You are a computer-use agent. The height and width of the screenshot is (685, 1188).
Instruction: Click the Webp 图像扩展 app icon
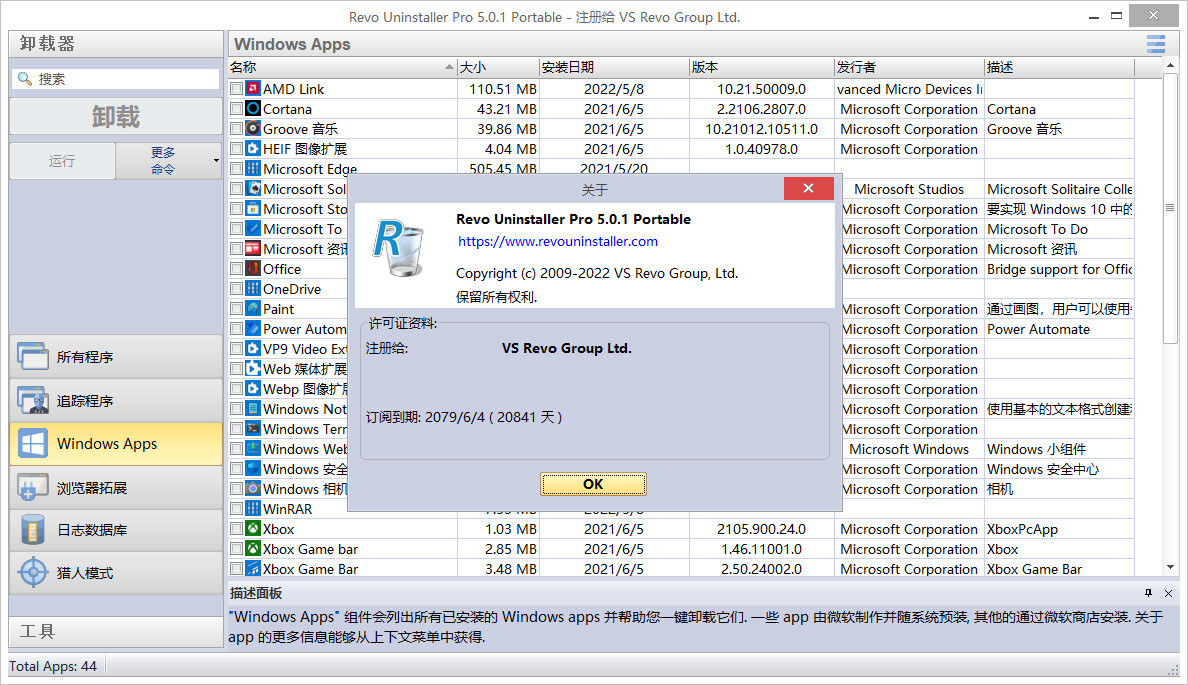point(253,389)
